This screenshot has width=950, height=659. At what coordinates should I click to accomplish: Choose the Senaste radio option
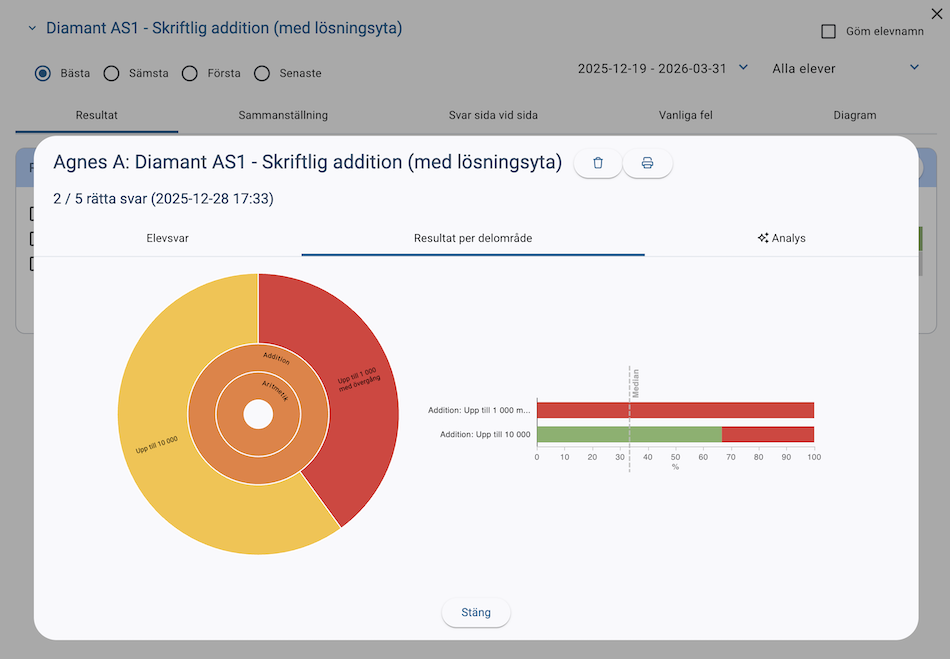262,73
